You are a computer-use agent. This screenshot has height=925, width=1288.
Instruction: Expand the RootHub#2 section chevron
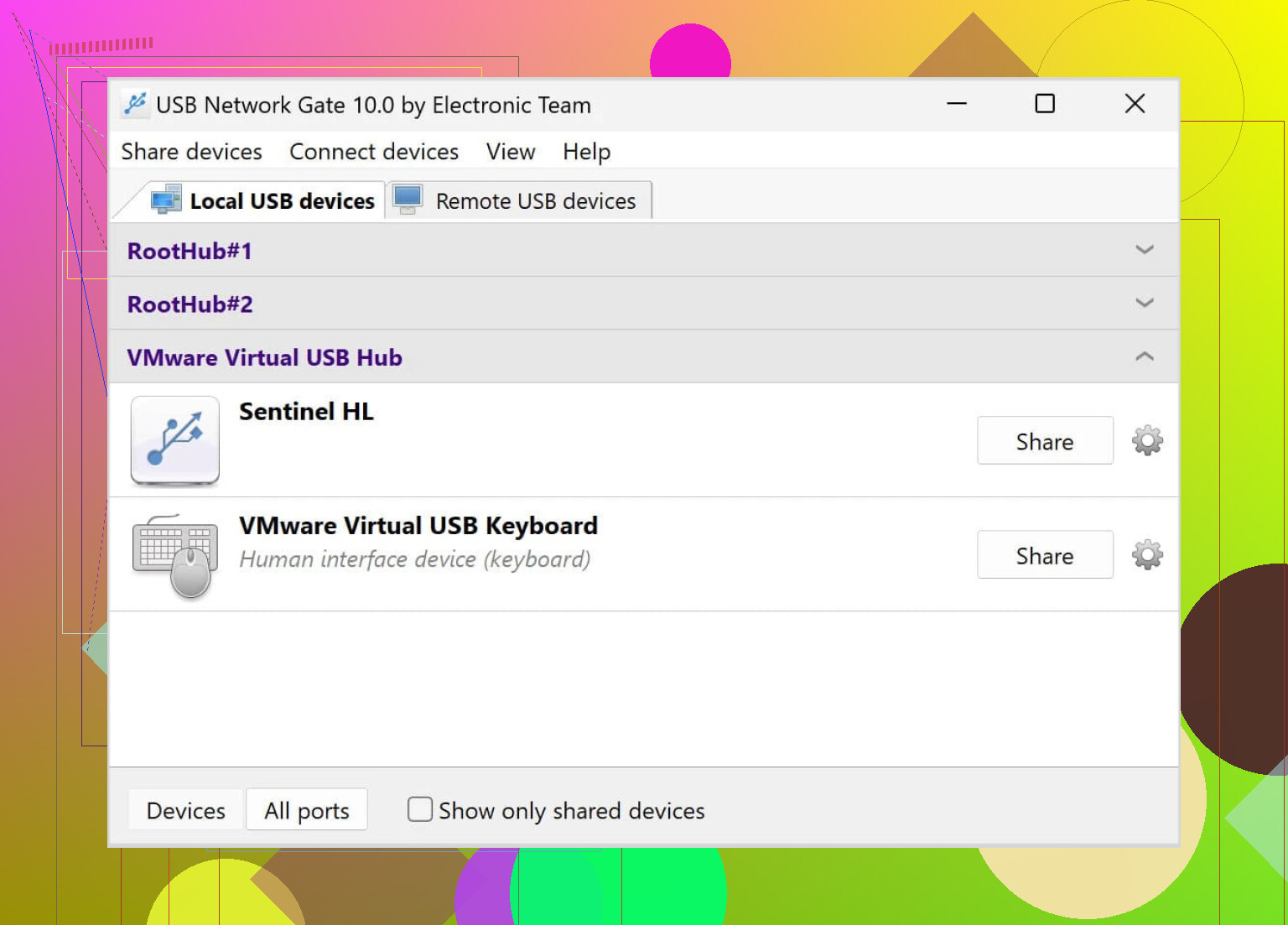[1145, 303]
